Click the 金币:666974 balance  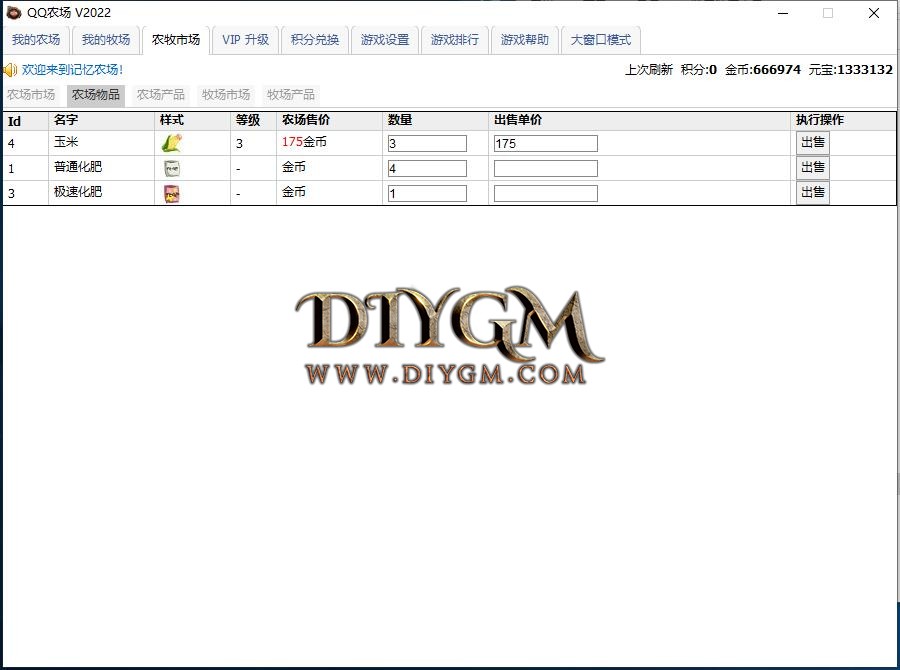point(763,70)
